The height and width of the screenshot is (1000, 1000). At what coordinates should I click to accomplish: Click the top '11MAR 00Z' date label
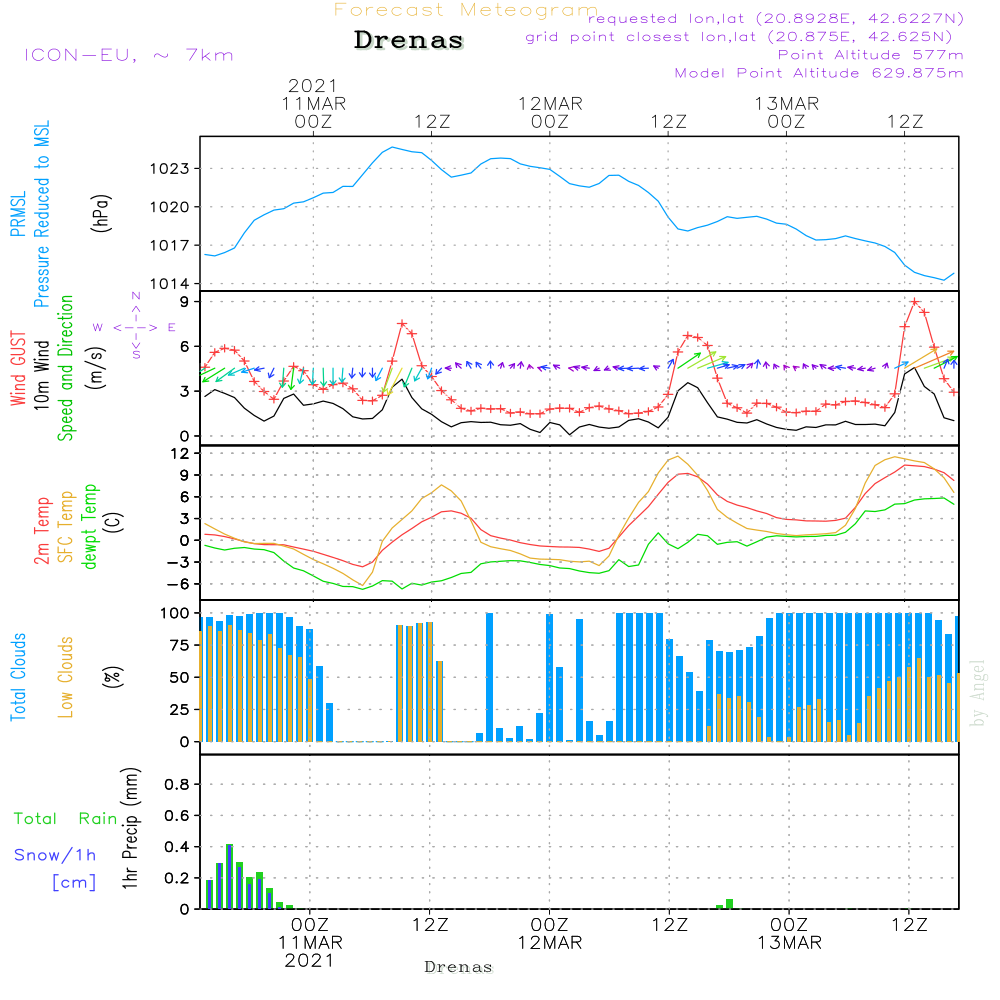313,112
